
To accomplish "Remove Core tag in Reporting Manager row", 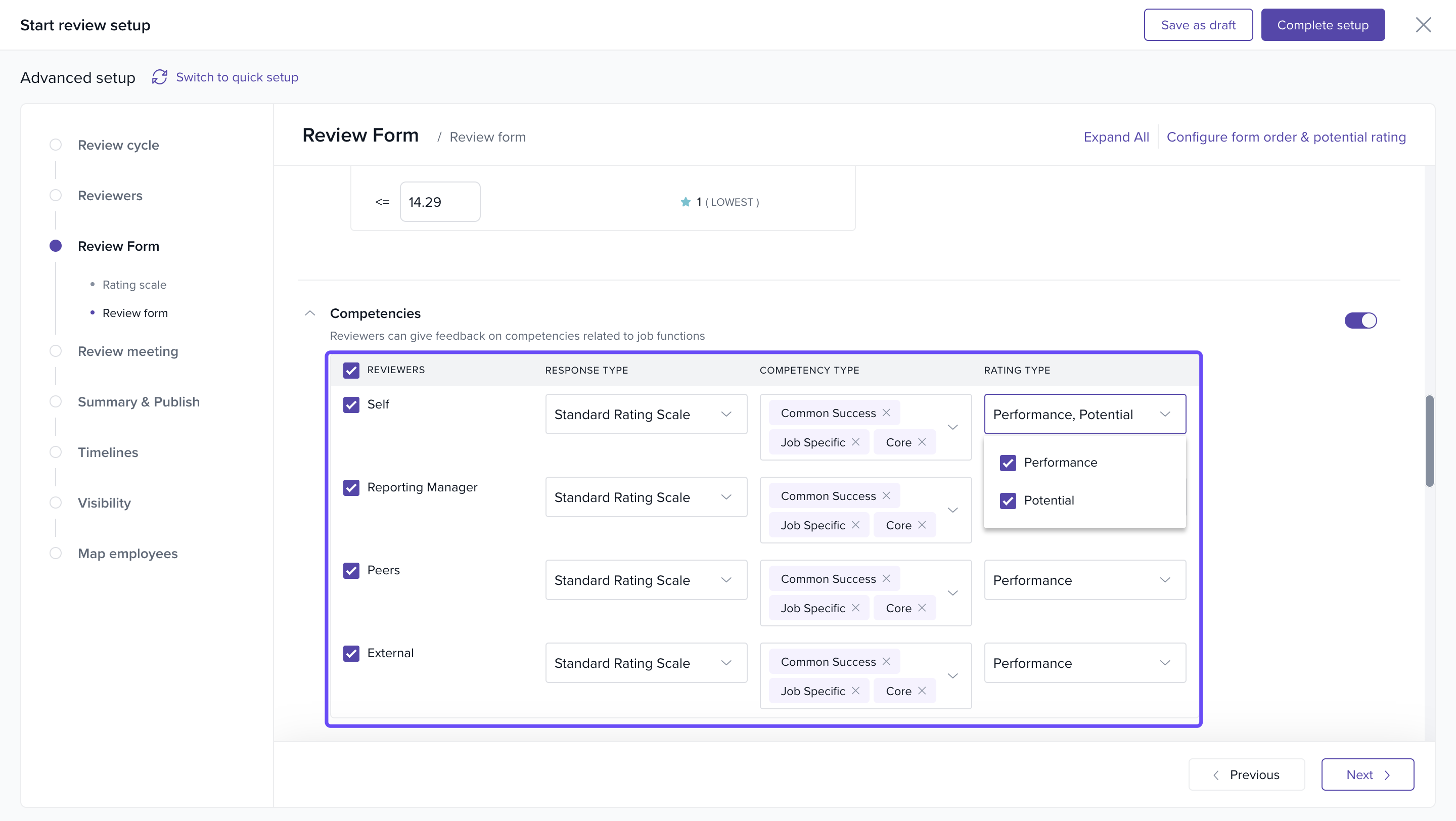I will coord(922,525).
